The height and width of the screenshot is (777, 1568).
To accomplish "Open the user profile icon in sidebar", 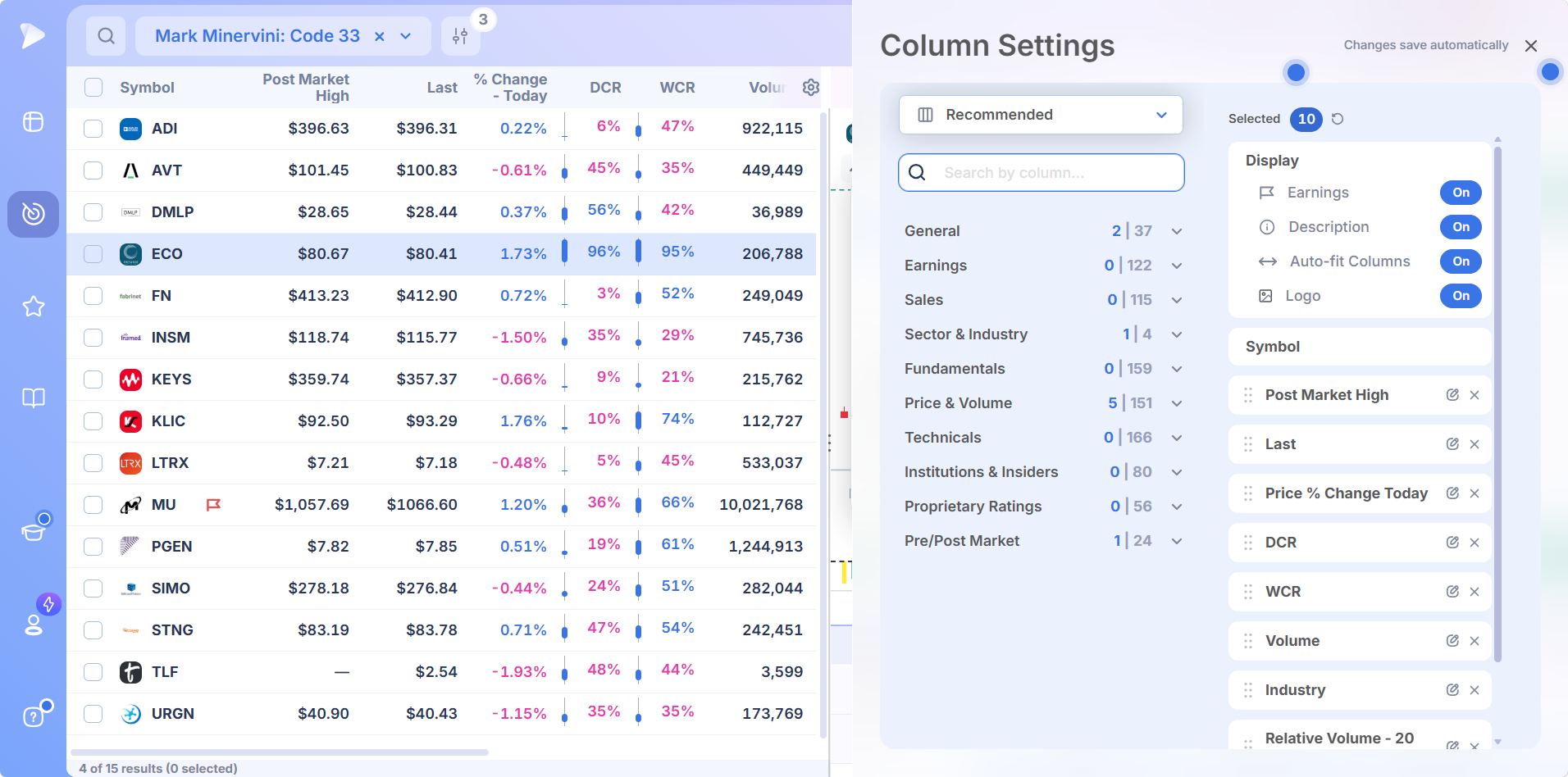I will pos(34,625).
